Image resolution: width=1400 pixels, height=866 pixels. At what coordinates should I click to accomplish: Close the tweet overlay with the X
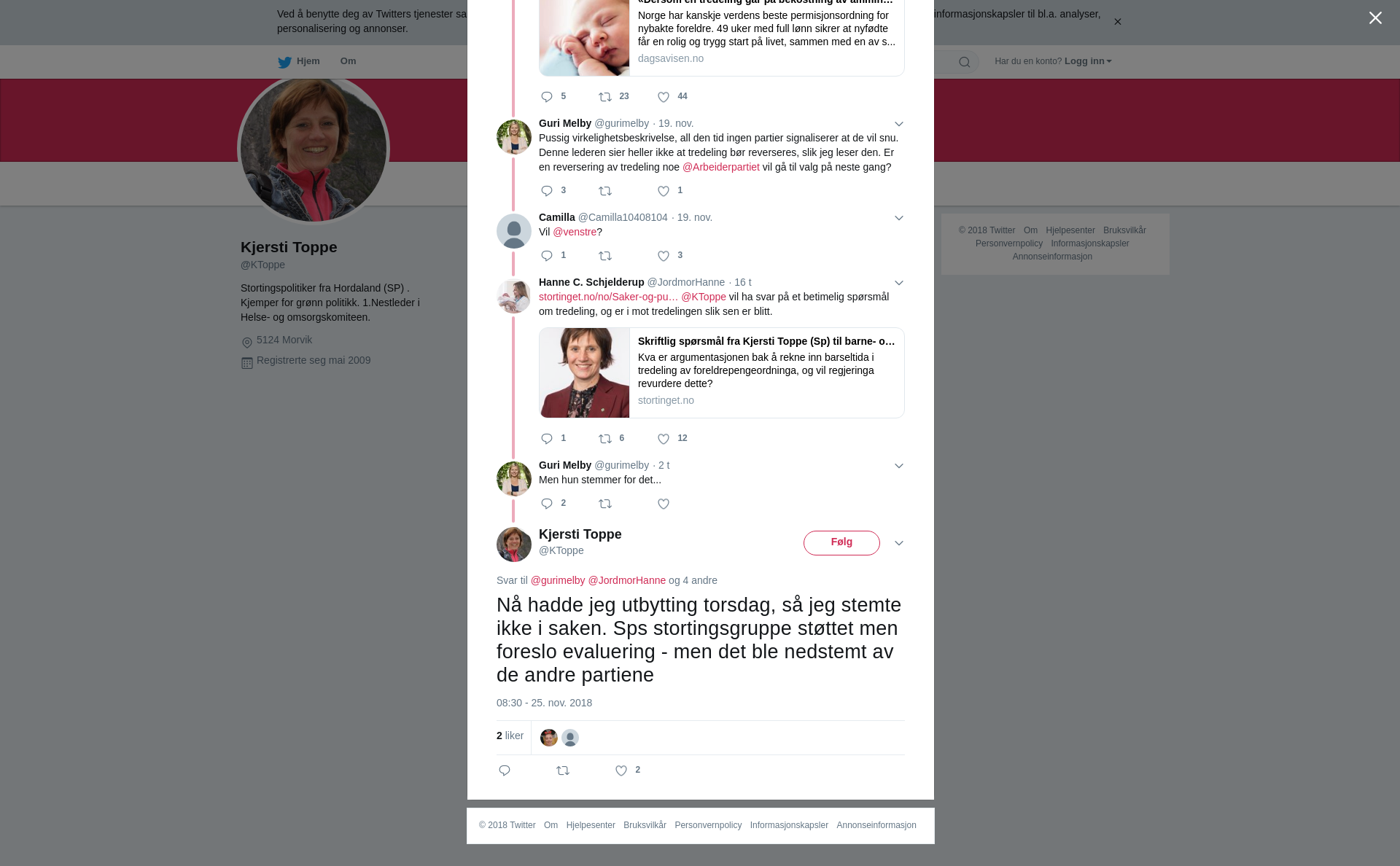tap(1375, 17)
